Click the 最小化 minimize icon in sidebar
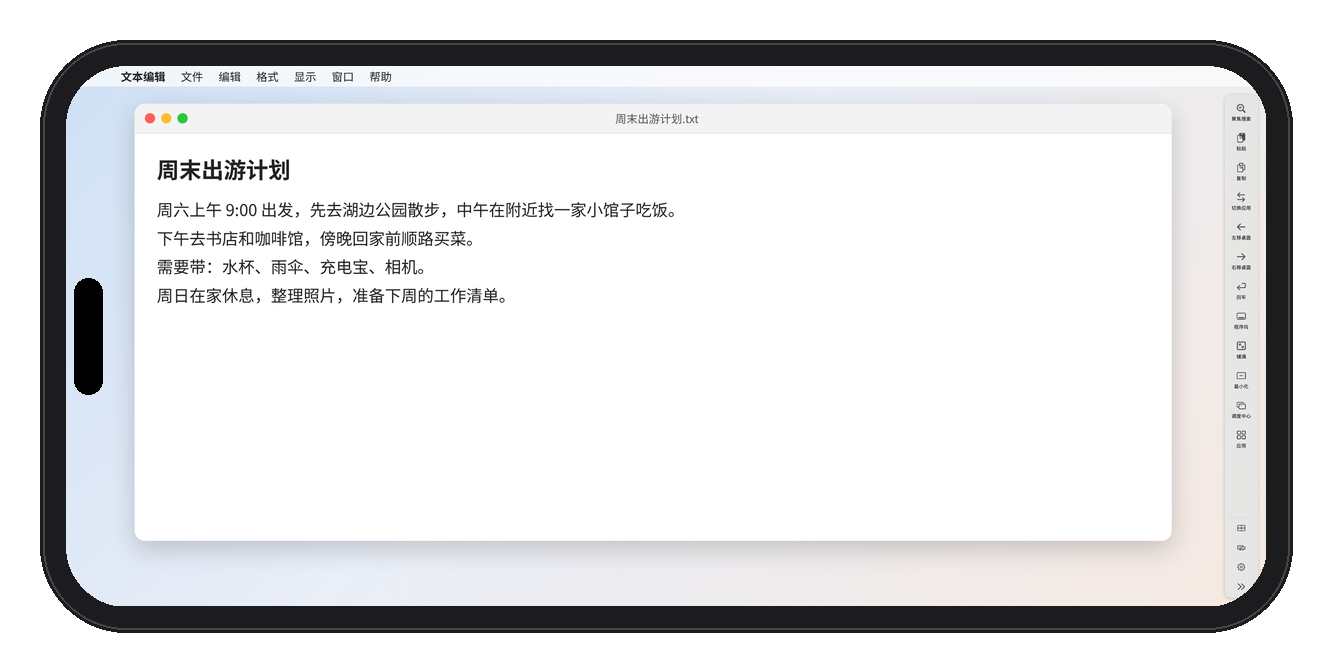The image size is (1332, 672). click(1241, 376)
